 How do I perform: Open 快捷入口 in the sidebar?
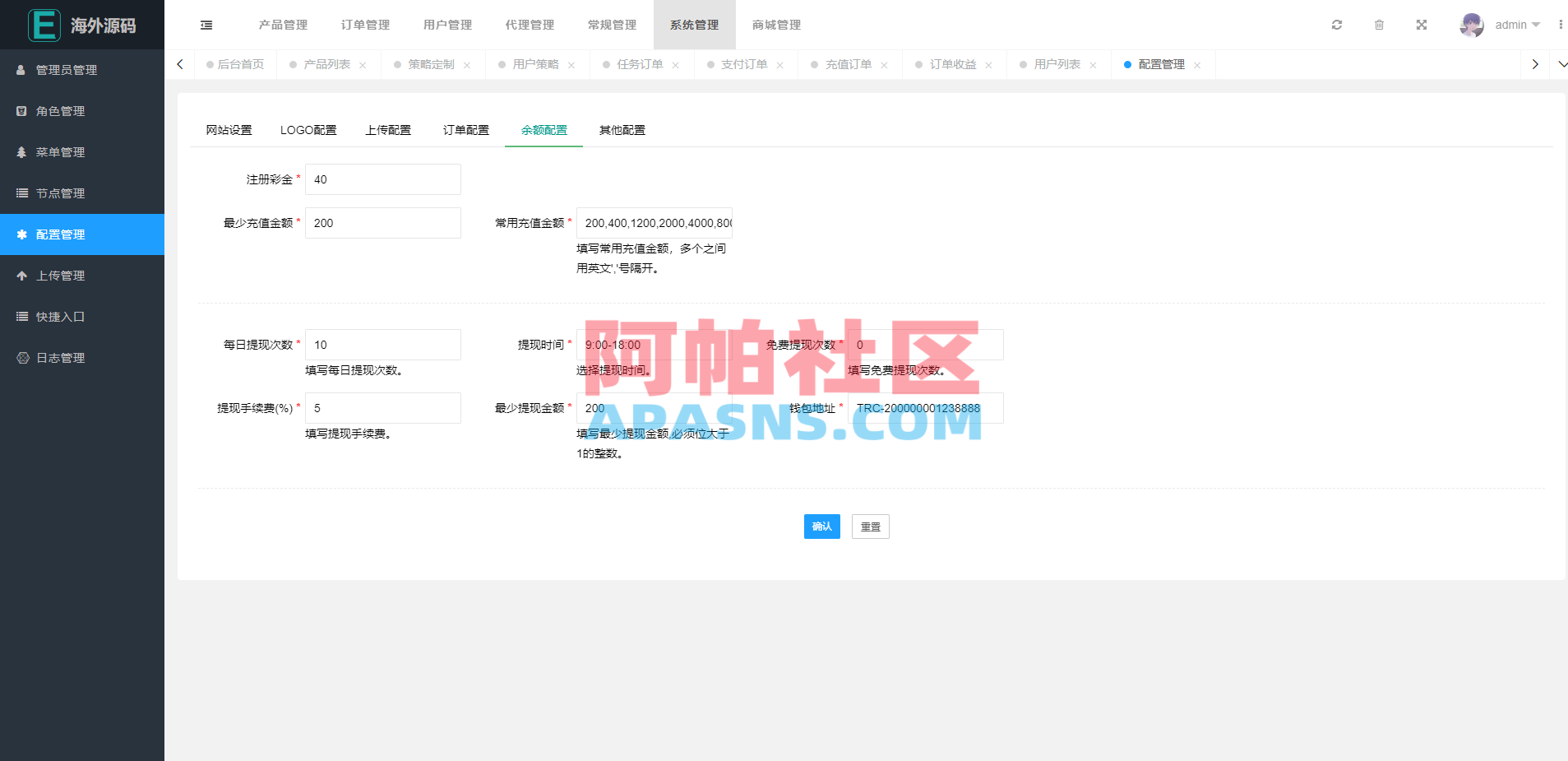pyautogui.click(x=58, y=317)
